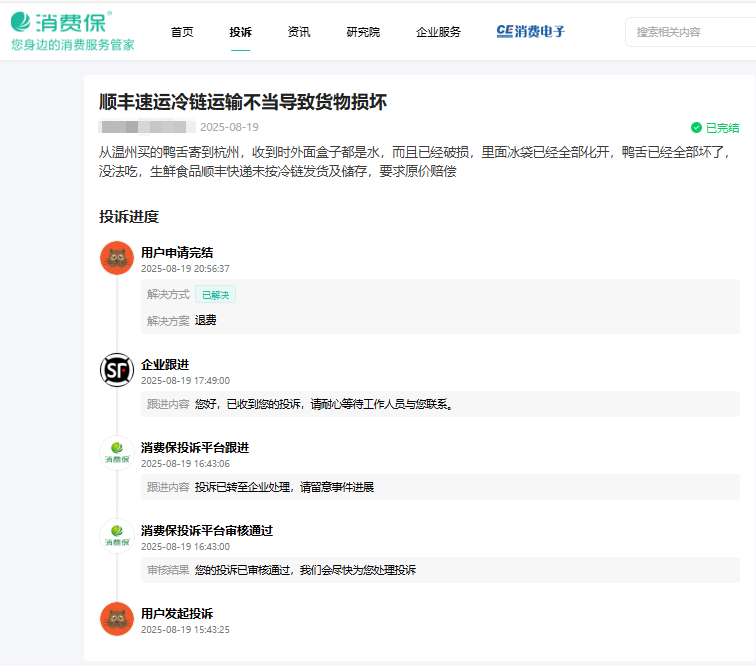Click the 消费保投诉平台审核通过 step title

tap(207, 530)
